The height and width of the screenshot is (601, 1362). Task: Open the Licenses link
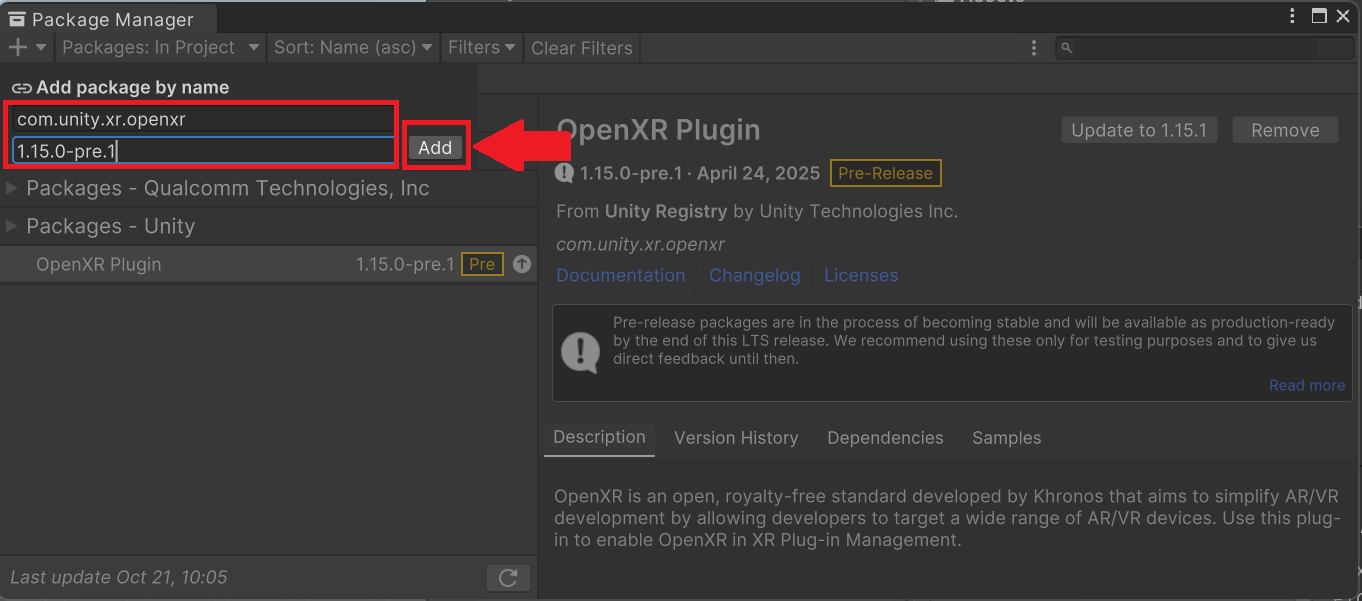(x=861, y=275)
